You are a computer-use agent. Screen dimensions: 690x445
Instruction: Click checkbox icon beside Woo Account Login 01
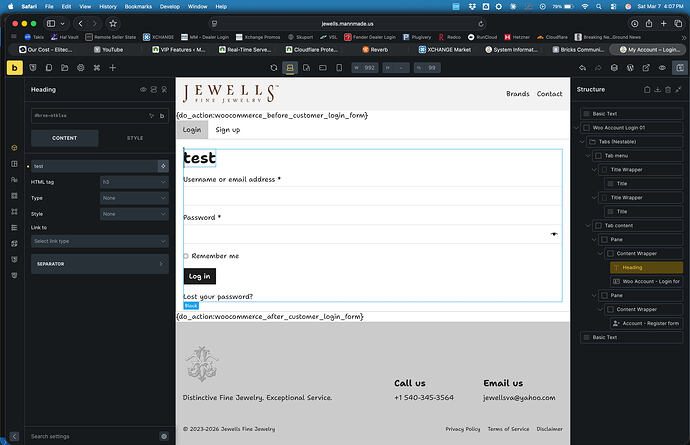(586, 128)
